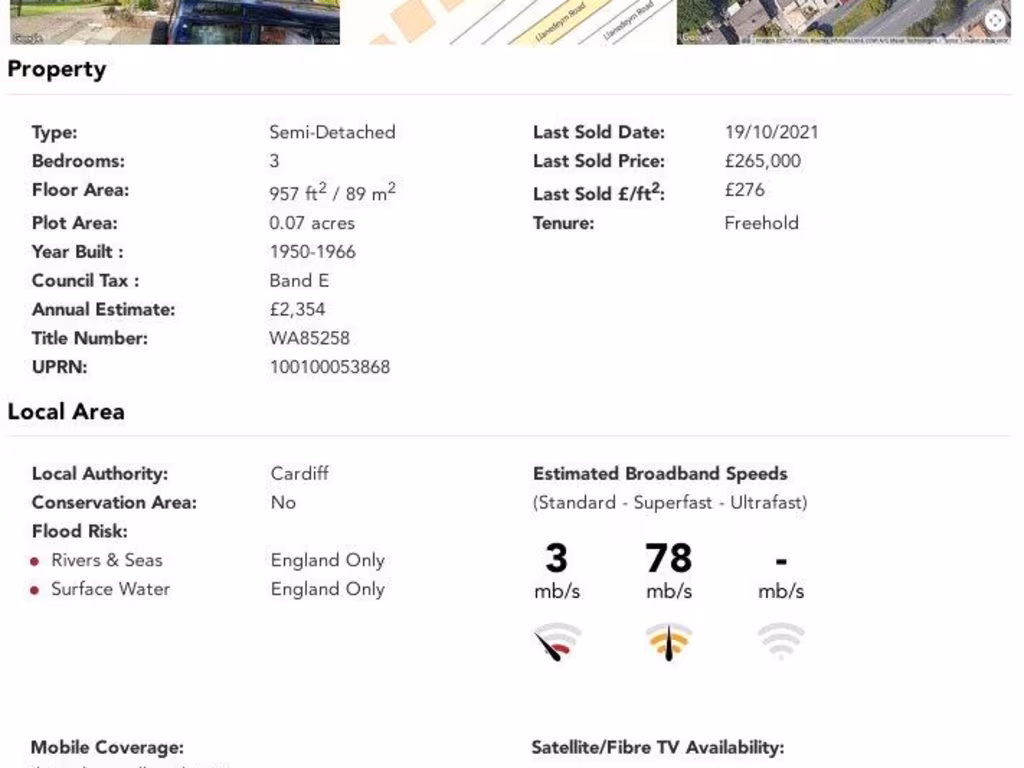Click the Satellite/Fibre TV Availability label
The width and height of the screenshot is (1024, 768).
(x=657, y=747)
